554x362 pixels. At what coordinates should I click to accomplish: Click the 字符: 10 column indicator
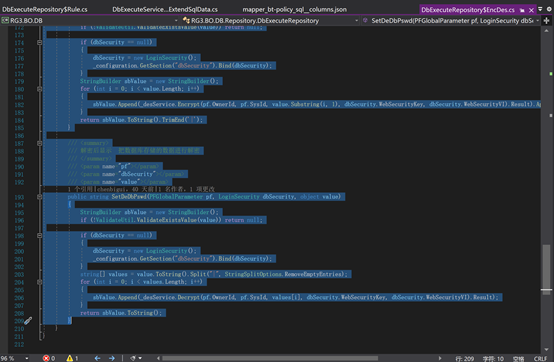point(493,358)
